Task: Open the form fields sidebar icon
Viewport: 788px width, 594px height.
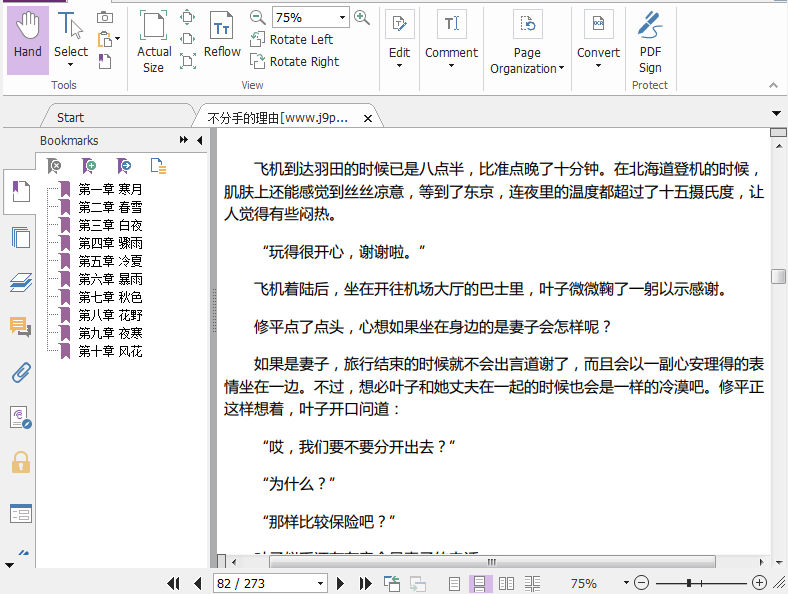Action: (21, 514)
